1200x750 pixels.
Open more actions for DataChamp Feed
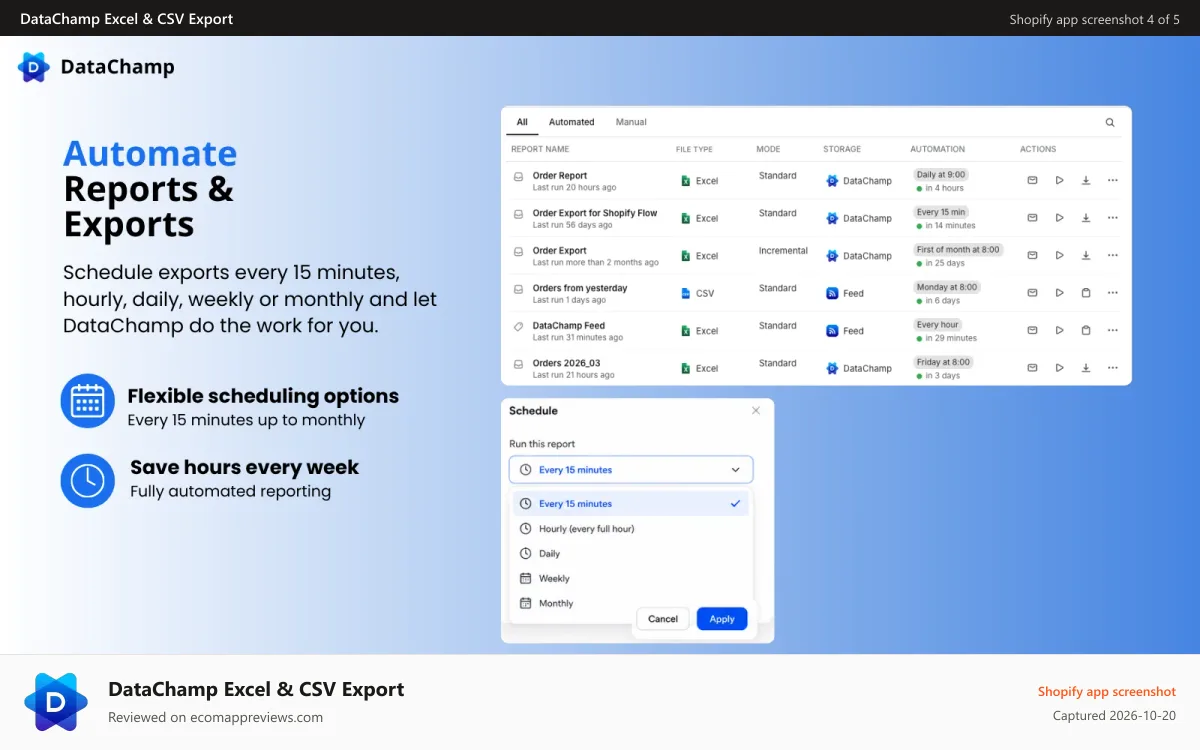click(1112, 330)
